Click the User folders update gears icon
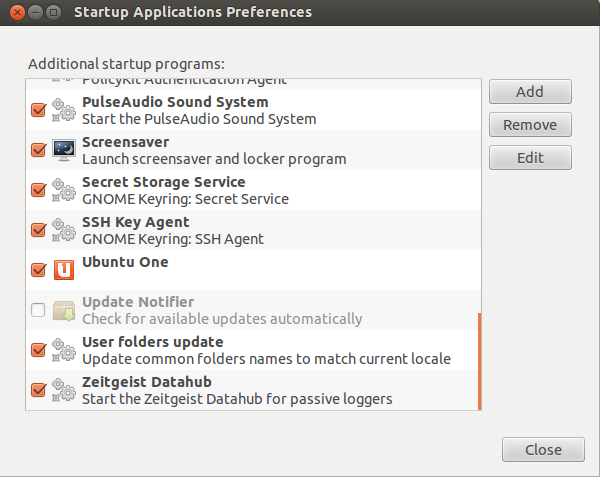Viewport: 600px width, 477px height. [64, 350]
